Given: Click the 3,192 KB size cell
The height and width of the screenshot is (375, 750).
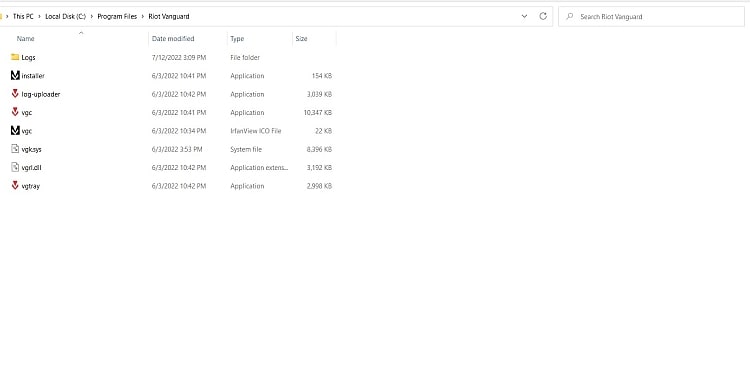Looking at the screenshot, I should pos(319,167).
